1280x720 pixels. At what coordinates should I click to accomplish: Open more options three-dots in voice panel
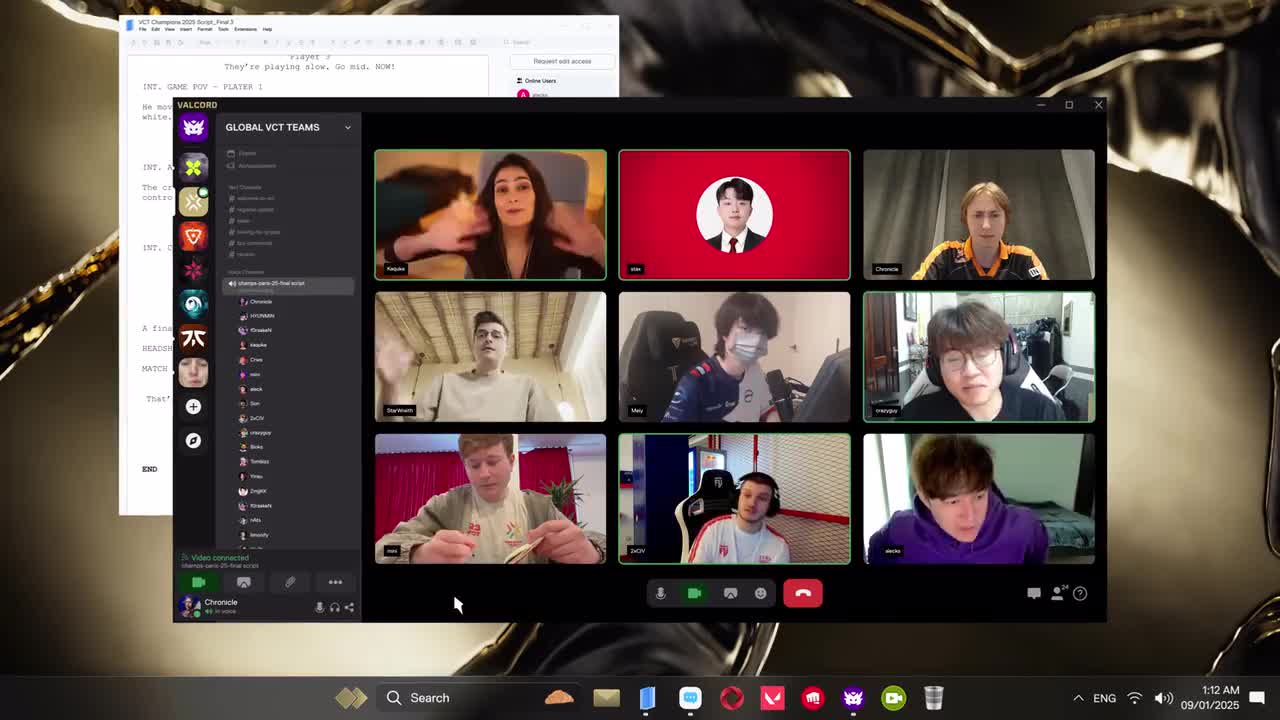tap(335, 582)
